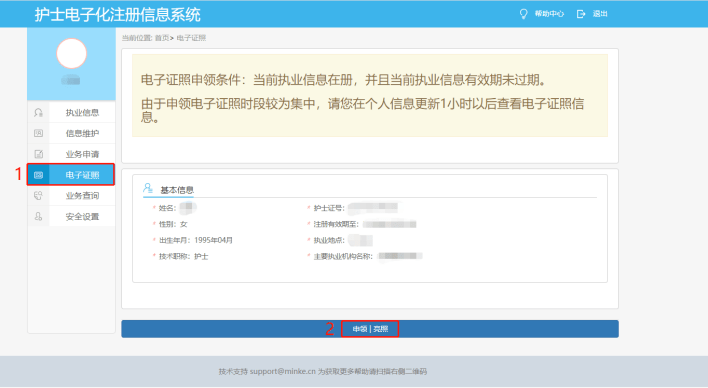Click the help lightbulb icon

[523, 14]
